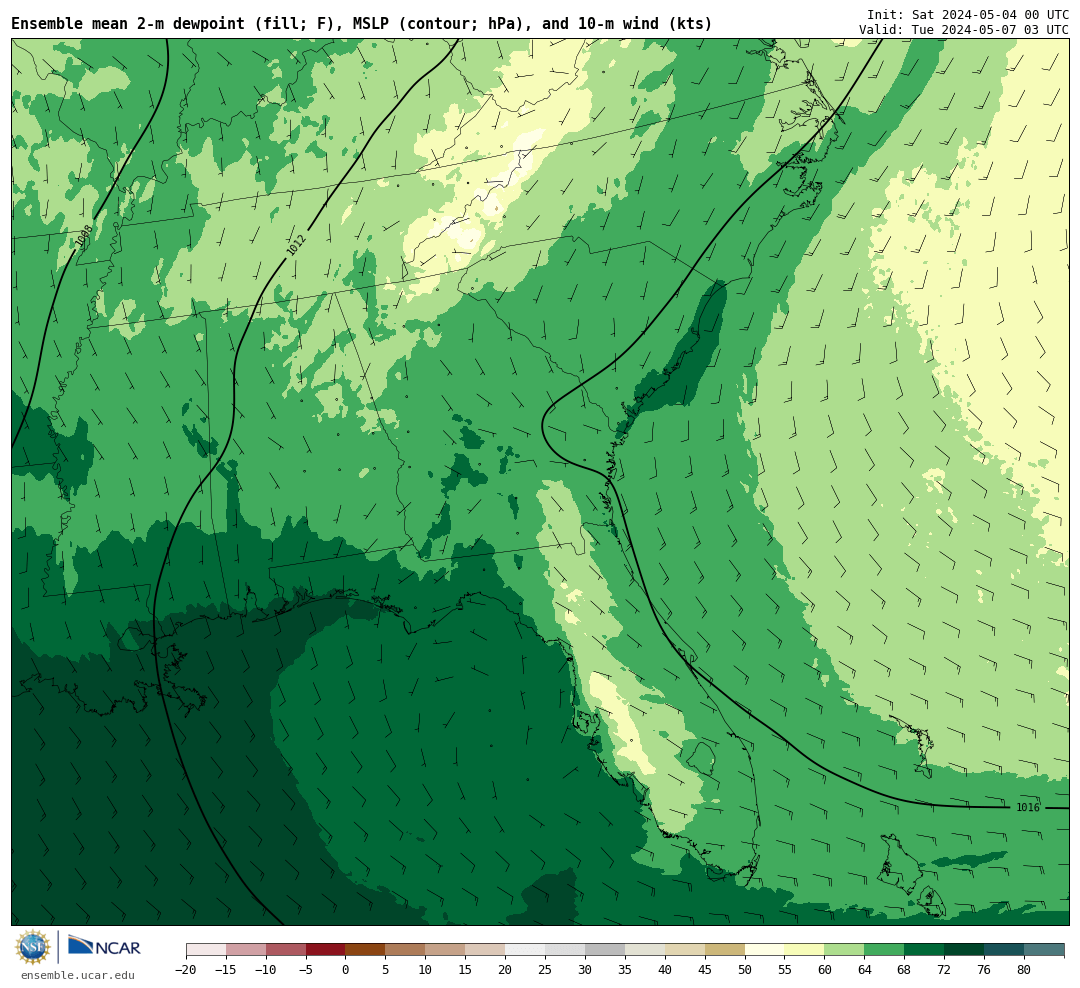Pick the dark red swatch between -5 and 0

[326, 950]
